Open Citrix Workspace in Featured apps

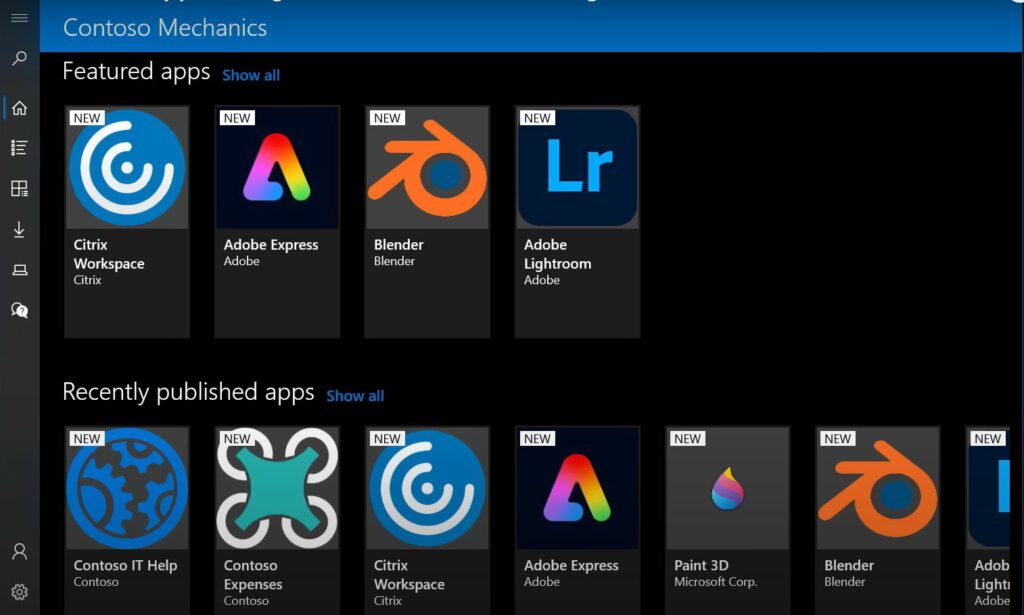[x=127, y=222]
